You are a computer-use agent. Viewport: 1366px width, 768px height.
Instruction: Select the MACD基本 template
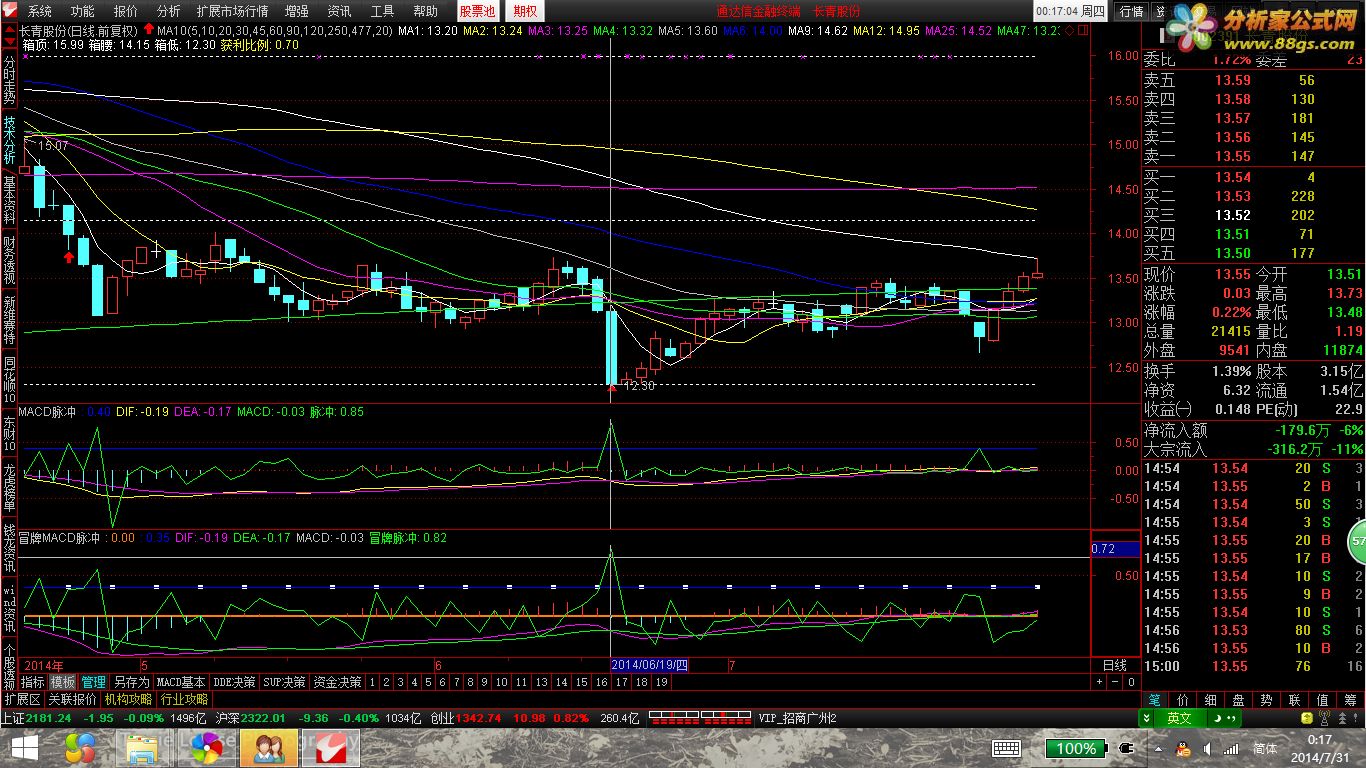coord(181,682)
